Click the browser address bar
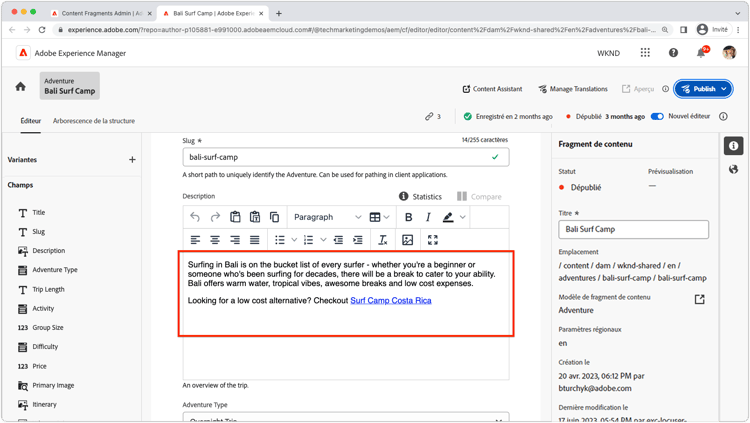 click(361, 30)
